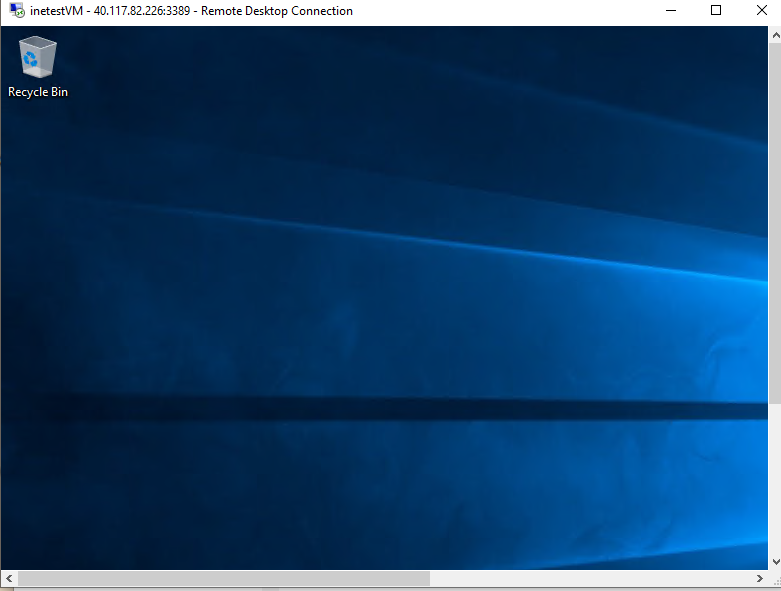The image size is (781, 591).
Task: Click the horizontal scrollbar left arrow
Action: [x=8, y=579]
